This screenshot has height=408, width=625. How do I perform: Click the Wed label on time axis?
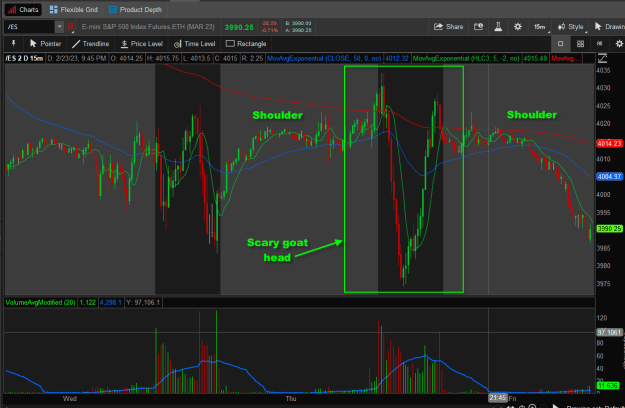(x=69, y=398)
